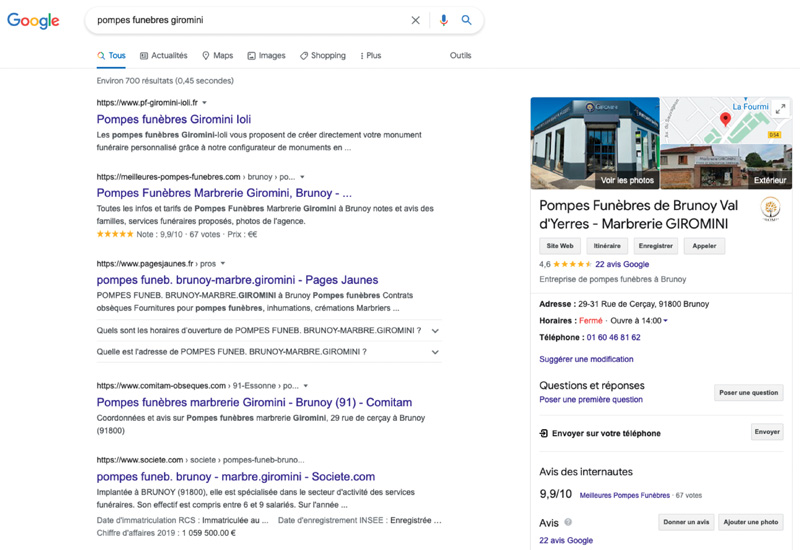The image size is (800, 550).
Task: Click the Appeler button
Action: tap(704, 246)
